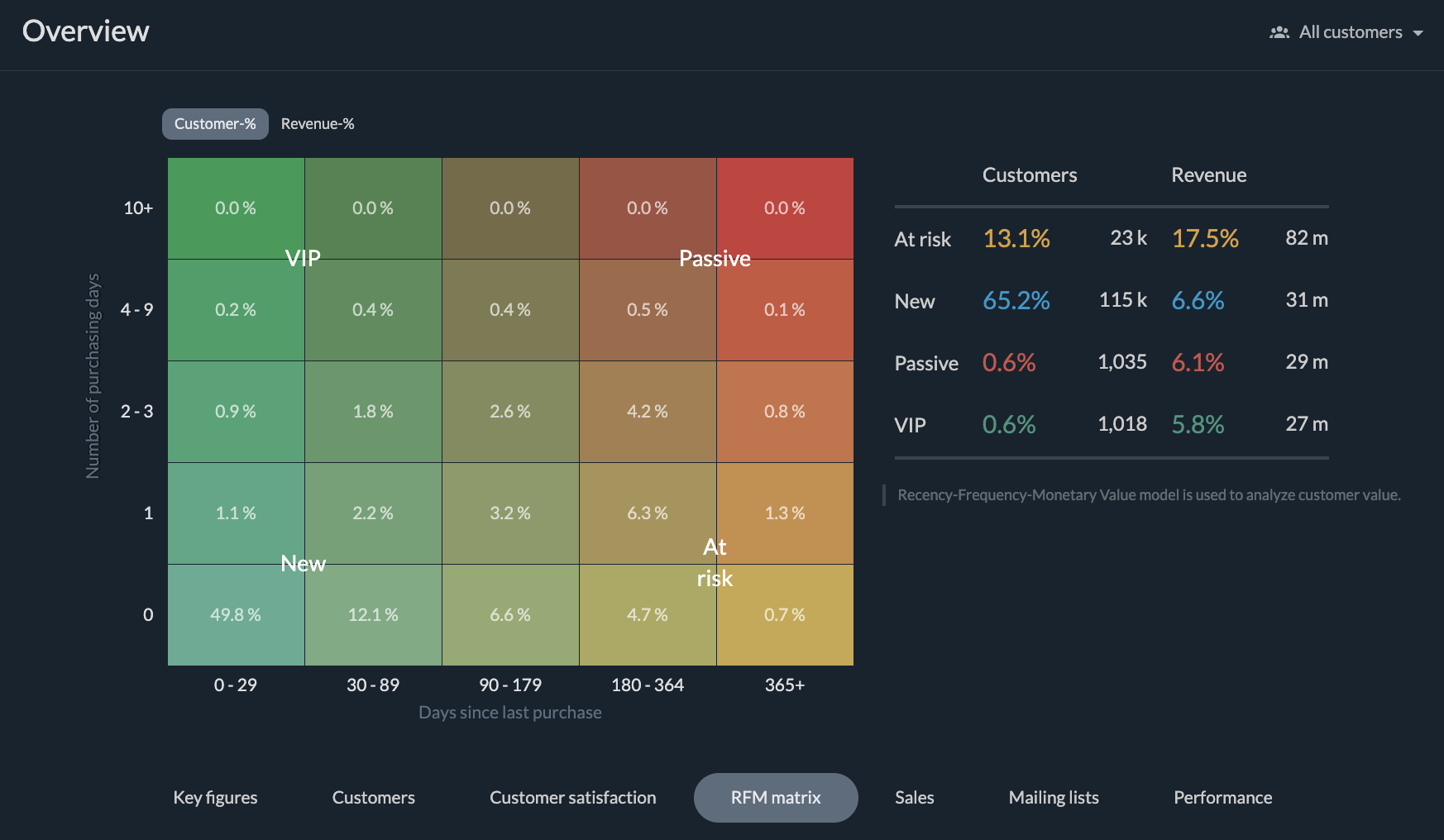The height and width of the screenshot is (840, 1444).
Task: Click the 10+ purchasing days axis label
Action: [x=138, y=208]
